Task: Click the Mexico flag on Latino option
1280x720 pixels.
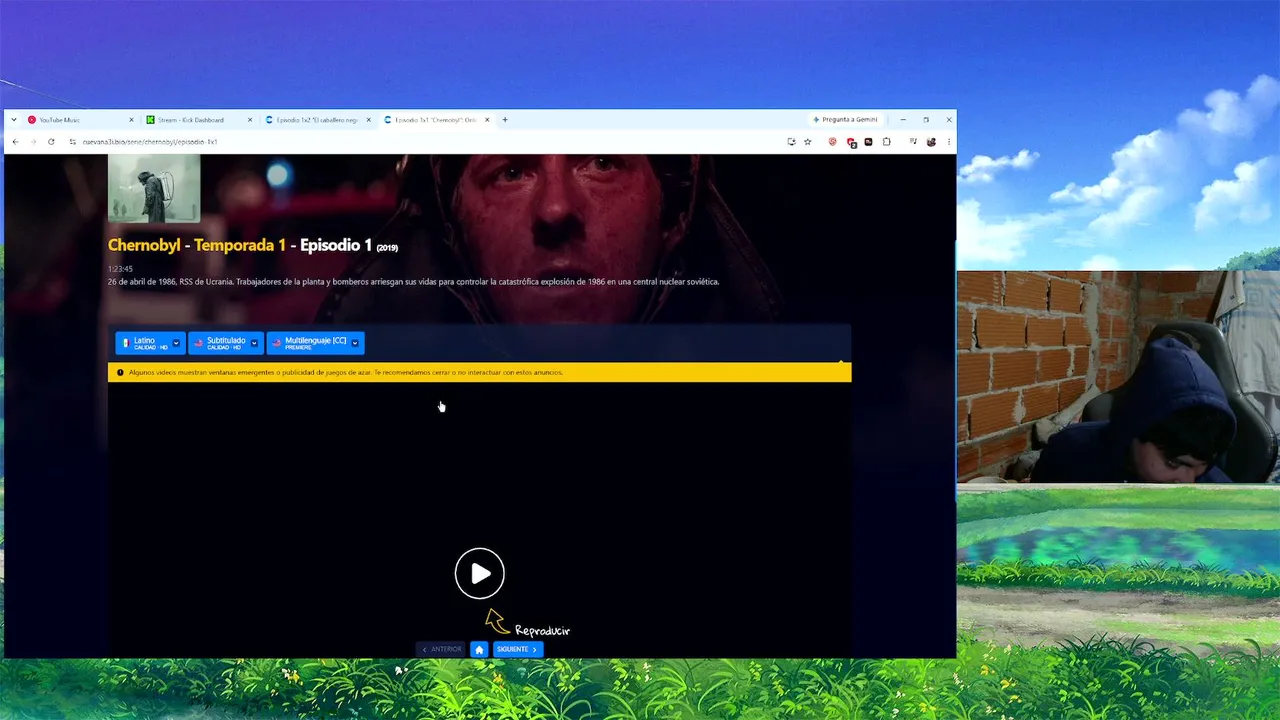Action: pyautogui.click(x=126, y=343)
